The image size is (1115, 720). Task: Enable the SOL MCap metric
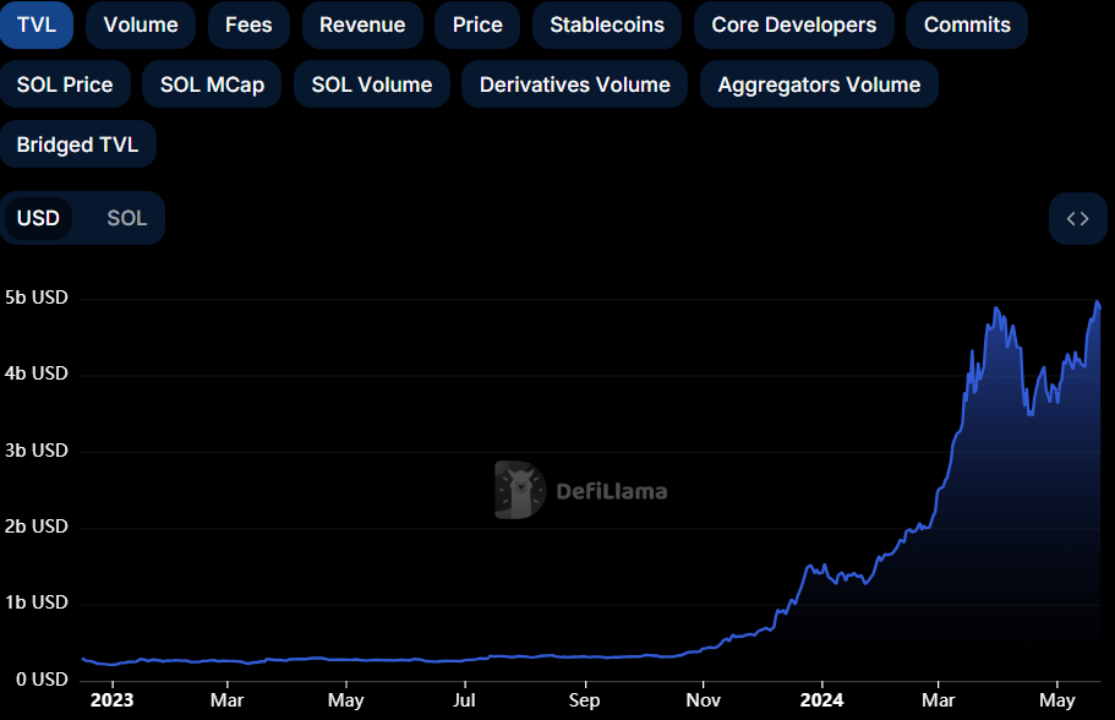[x=212, y=85]
